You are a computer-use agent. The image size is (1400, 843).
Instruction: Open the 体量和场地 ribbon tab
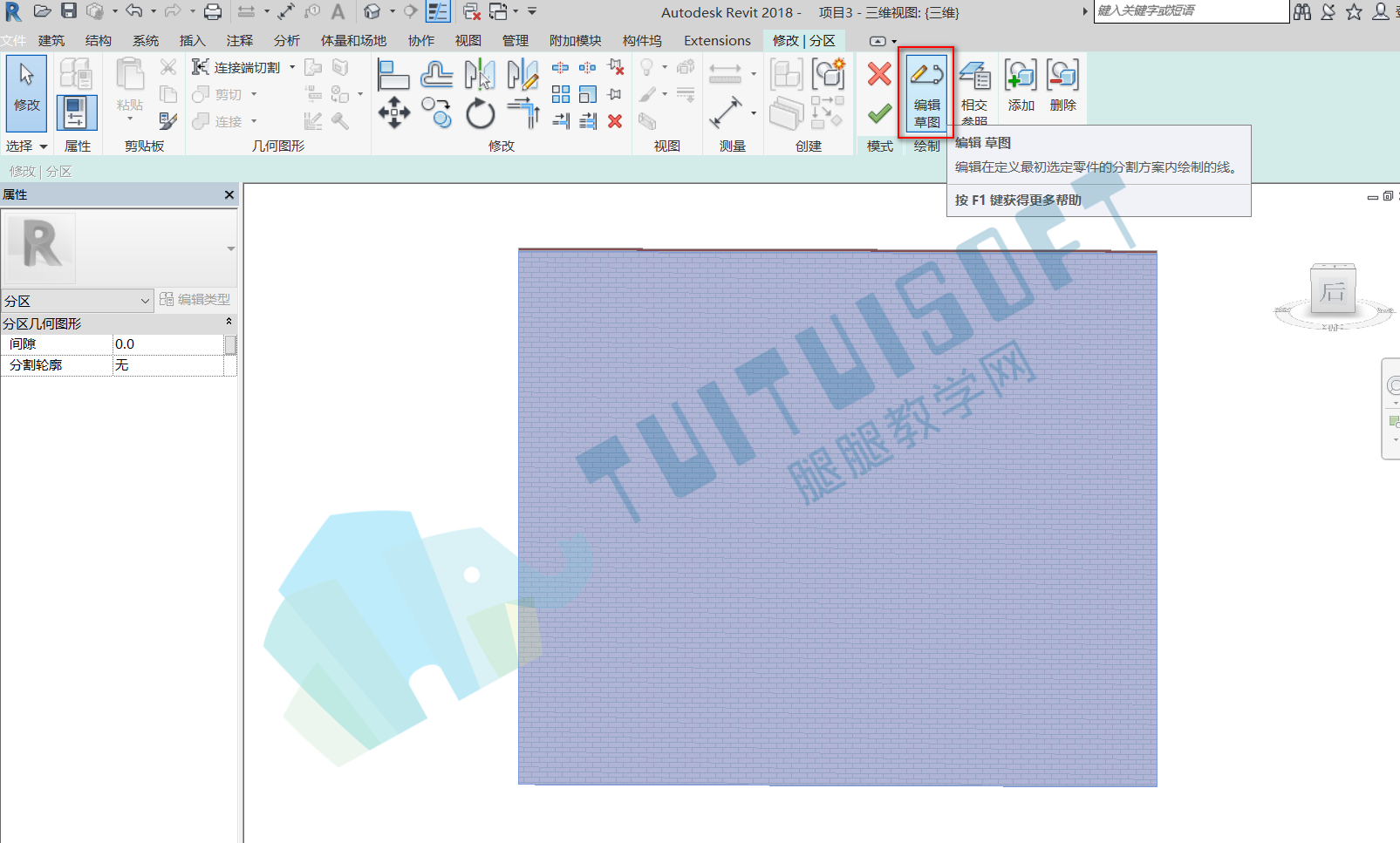click(353, 41)
